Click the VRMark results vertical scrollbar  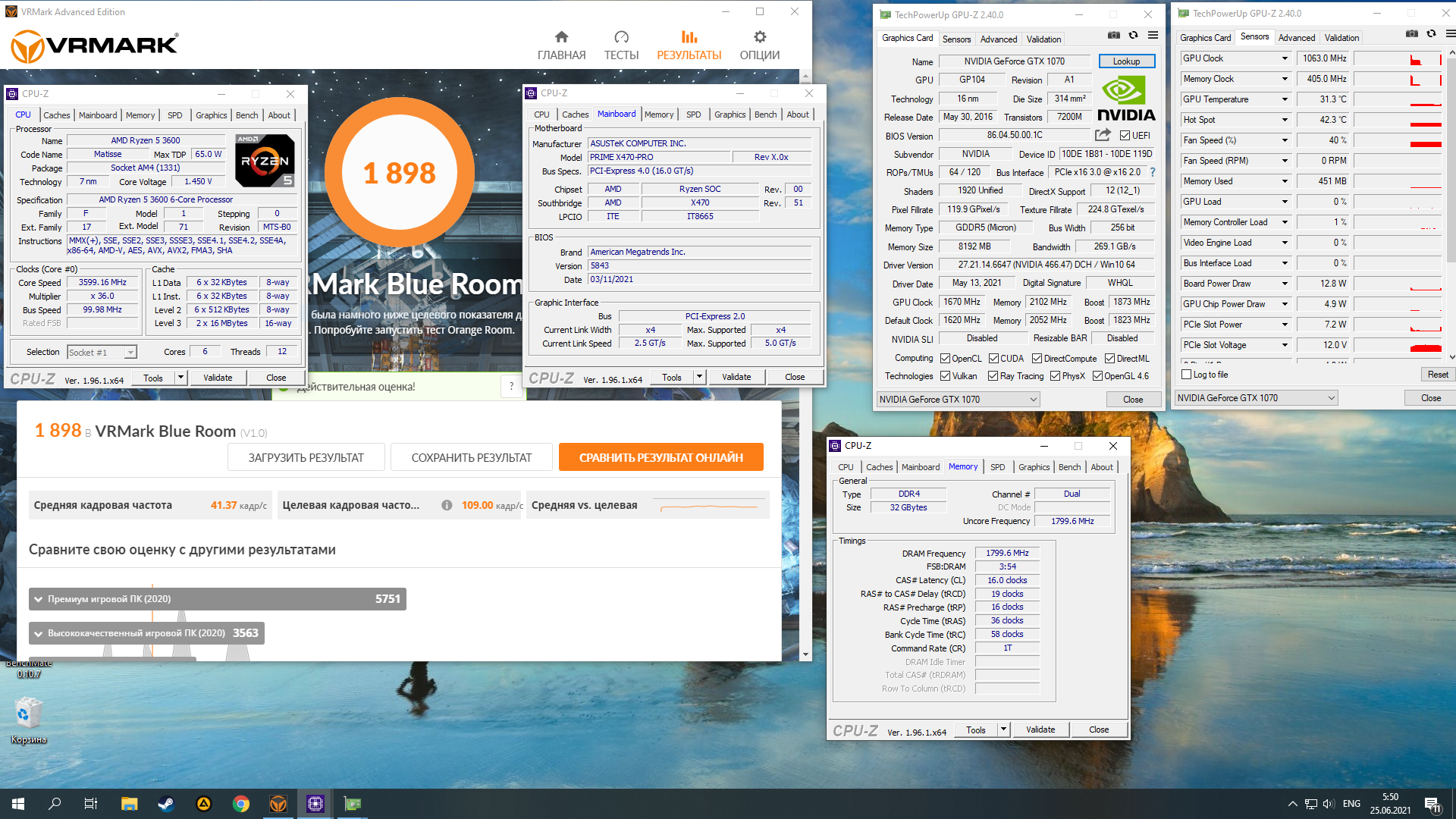pos(805,366)
